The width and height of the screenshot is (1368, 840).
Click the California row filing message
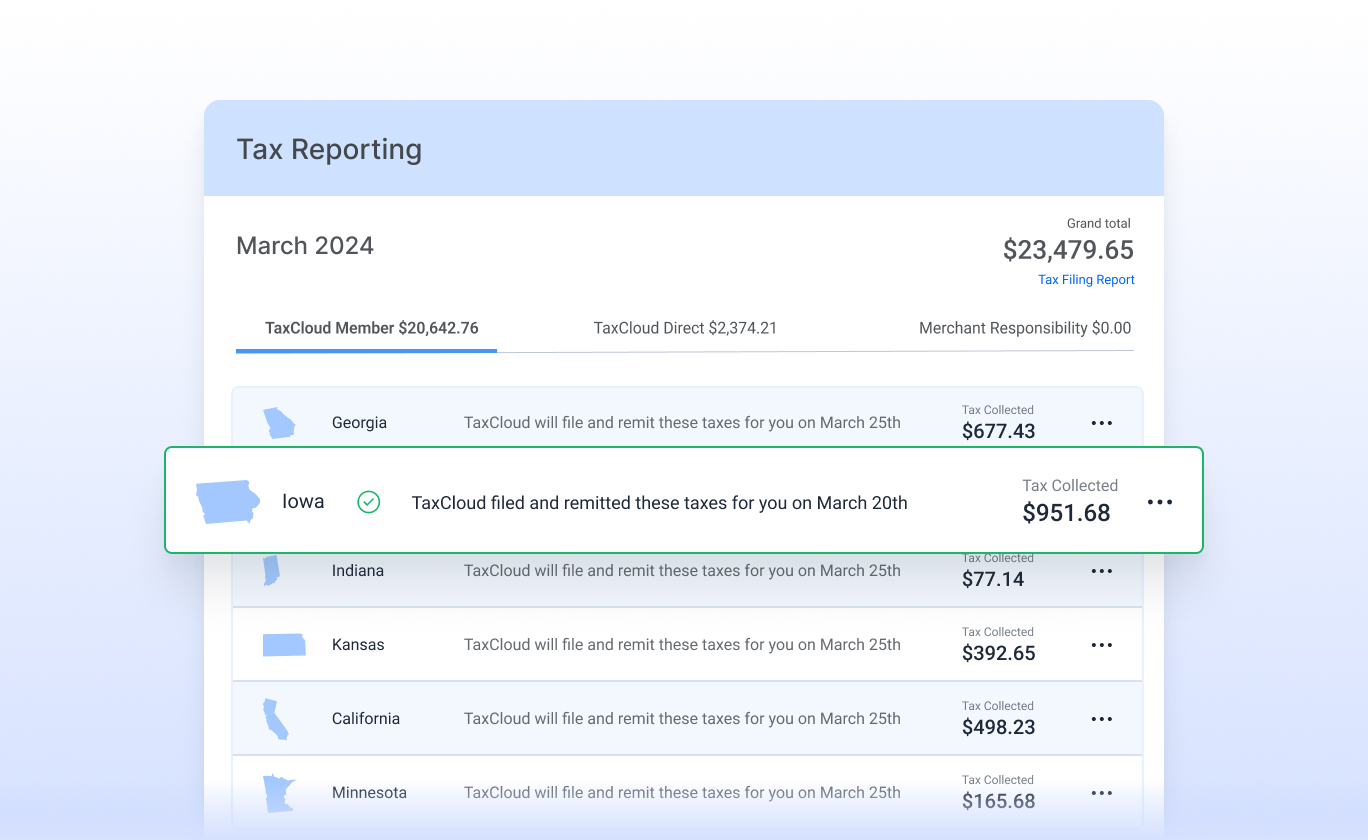coord(682,719)
